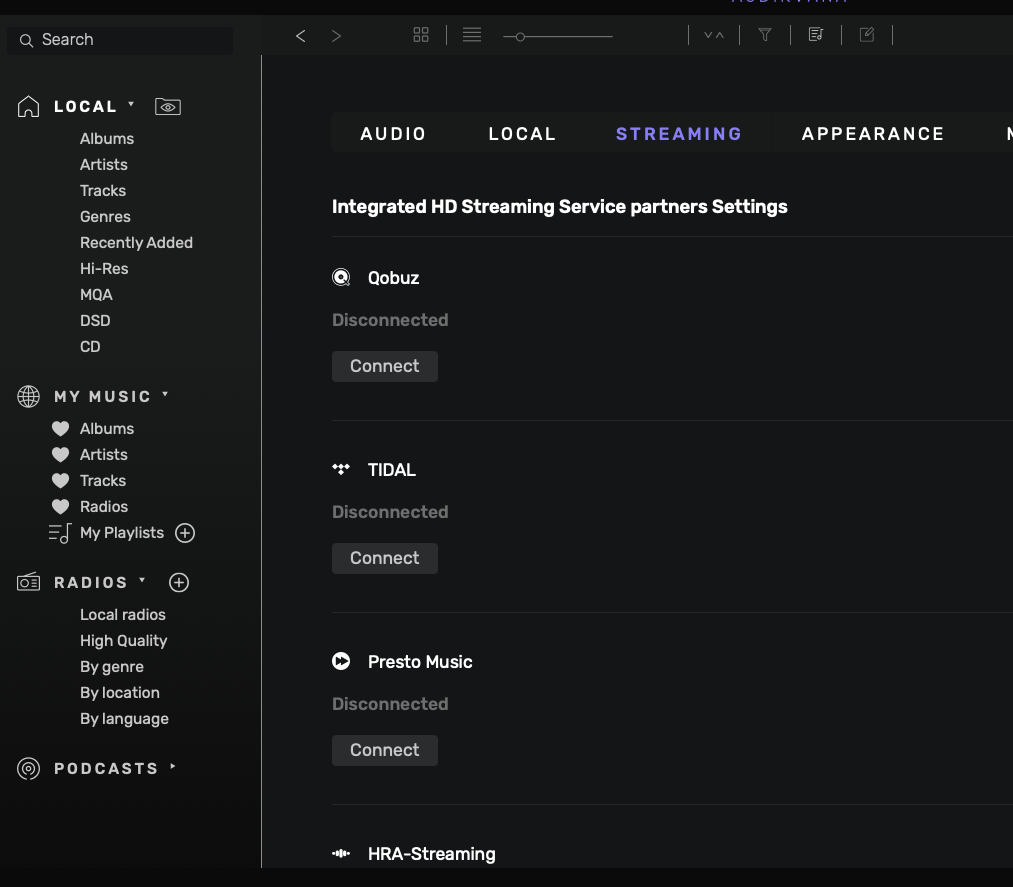Switch to list view icon

(472, 35)
